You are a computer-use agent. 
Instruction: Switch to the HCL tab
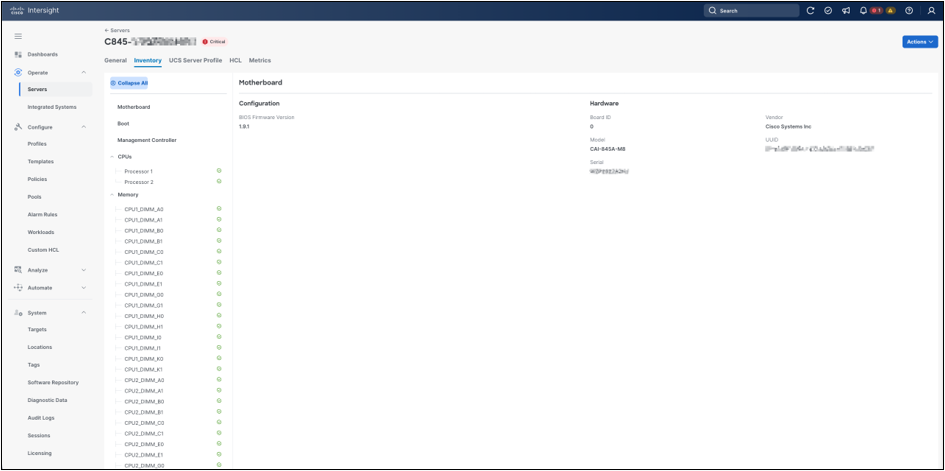pos(236,60)
